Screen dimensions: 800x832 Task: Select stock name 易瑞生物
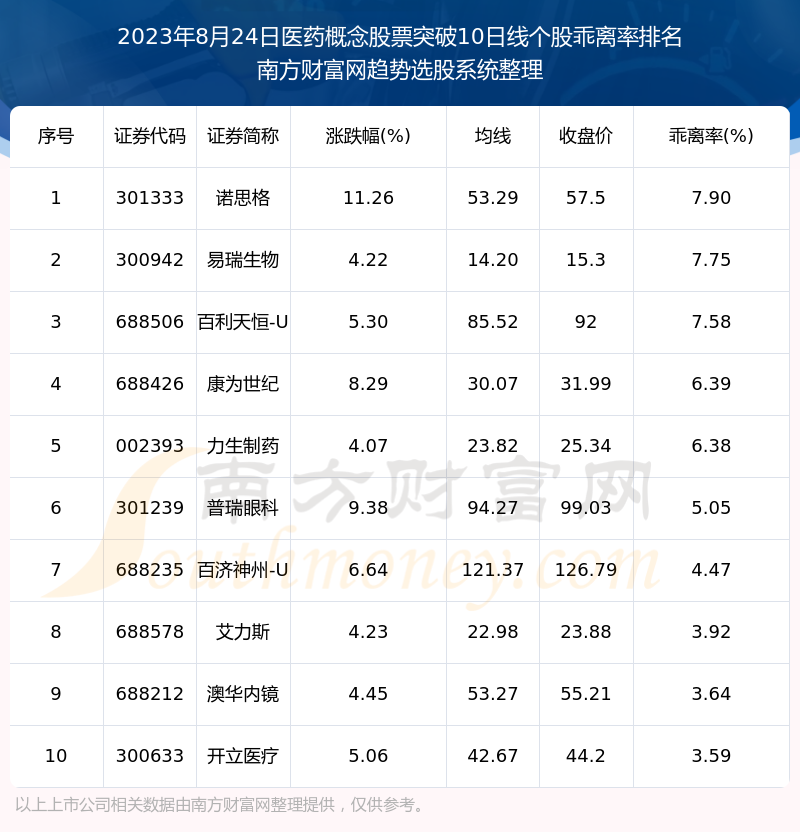(243, 260)
